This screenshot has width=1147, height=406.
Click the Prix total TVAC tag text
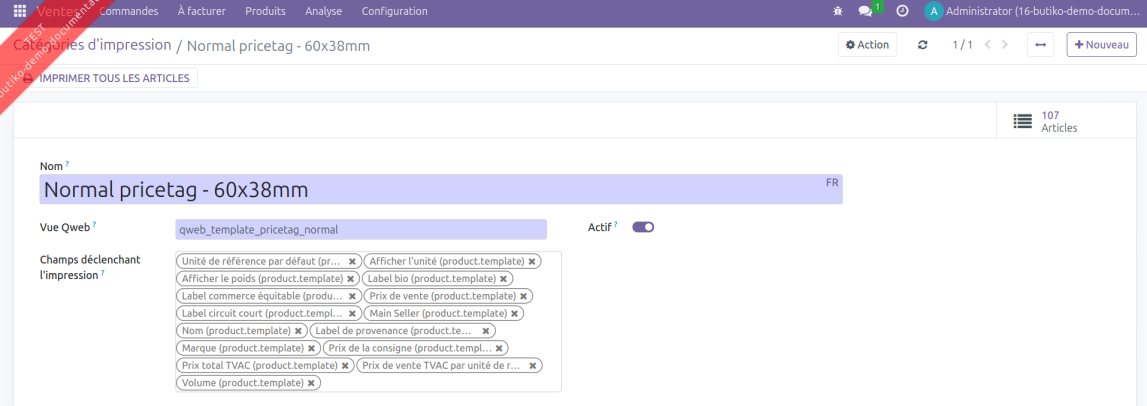[x=260, y=365]
